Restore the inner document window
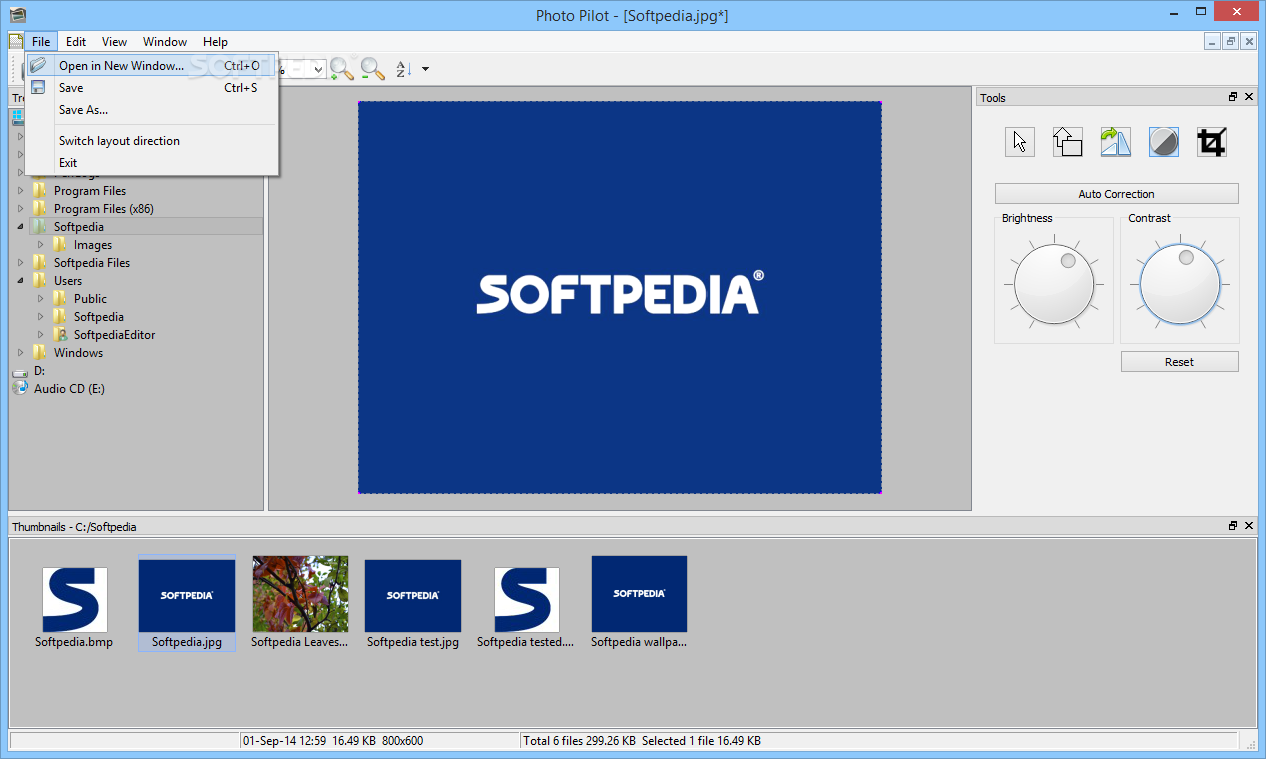The height and width of the screenshot is (759, 1266). point(1231,41)
